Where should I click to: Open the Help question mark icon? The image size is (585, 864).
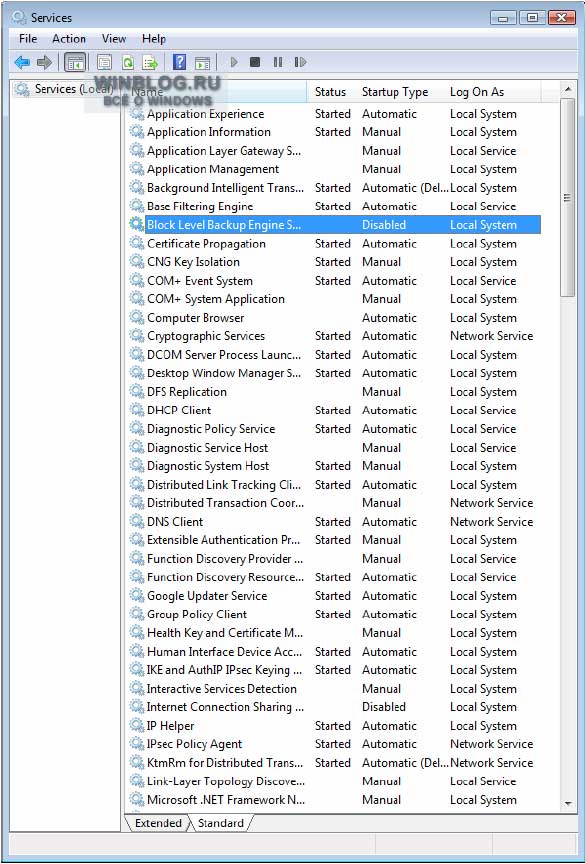[180, 62]
